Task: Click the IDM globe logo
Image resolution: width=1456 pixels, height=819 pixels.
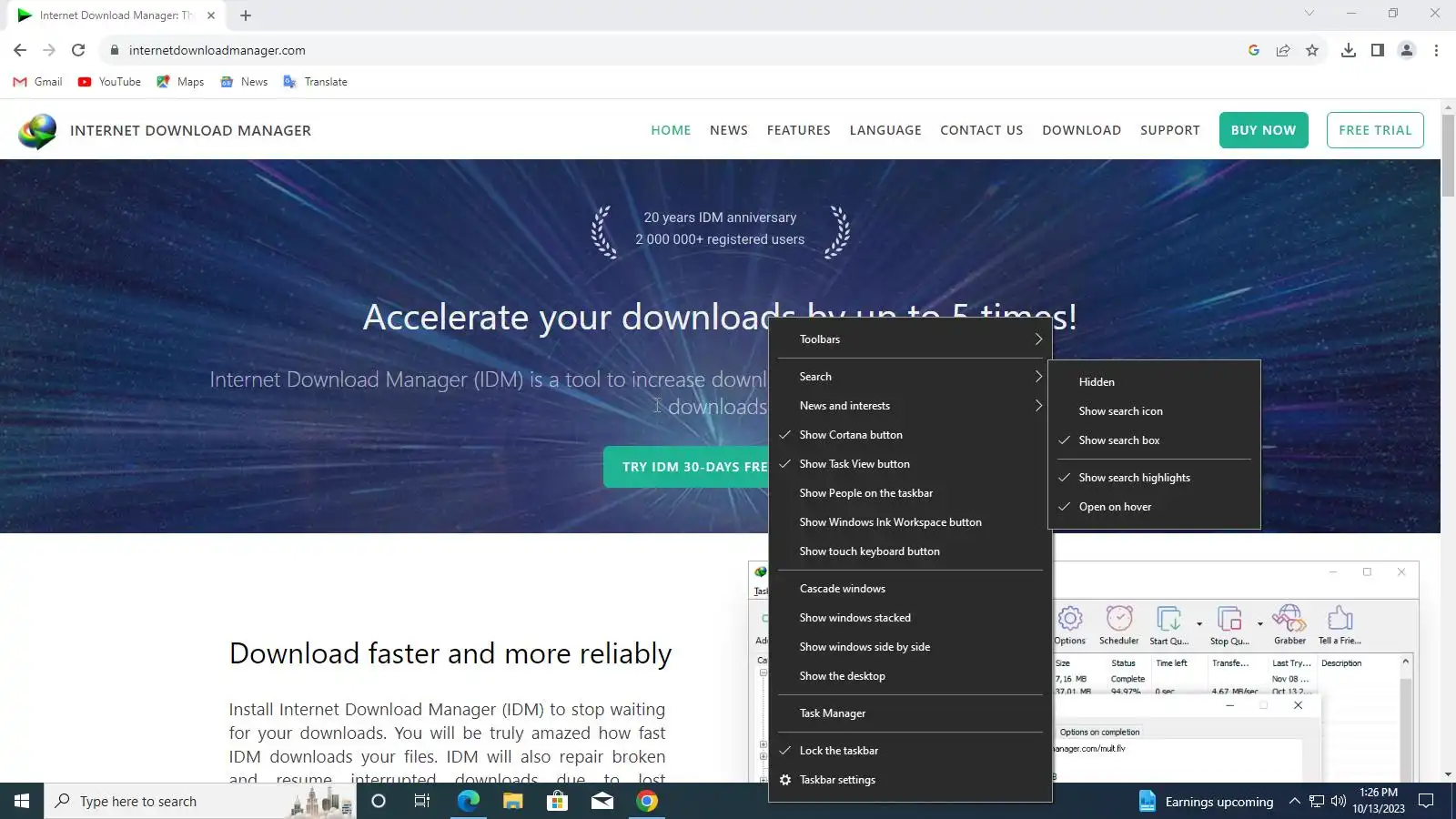Action: [37, 131]
